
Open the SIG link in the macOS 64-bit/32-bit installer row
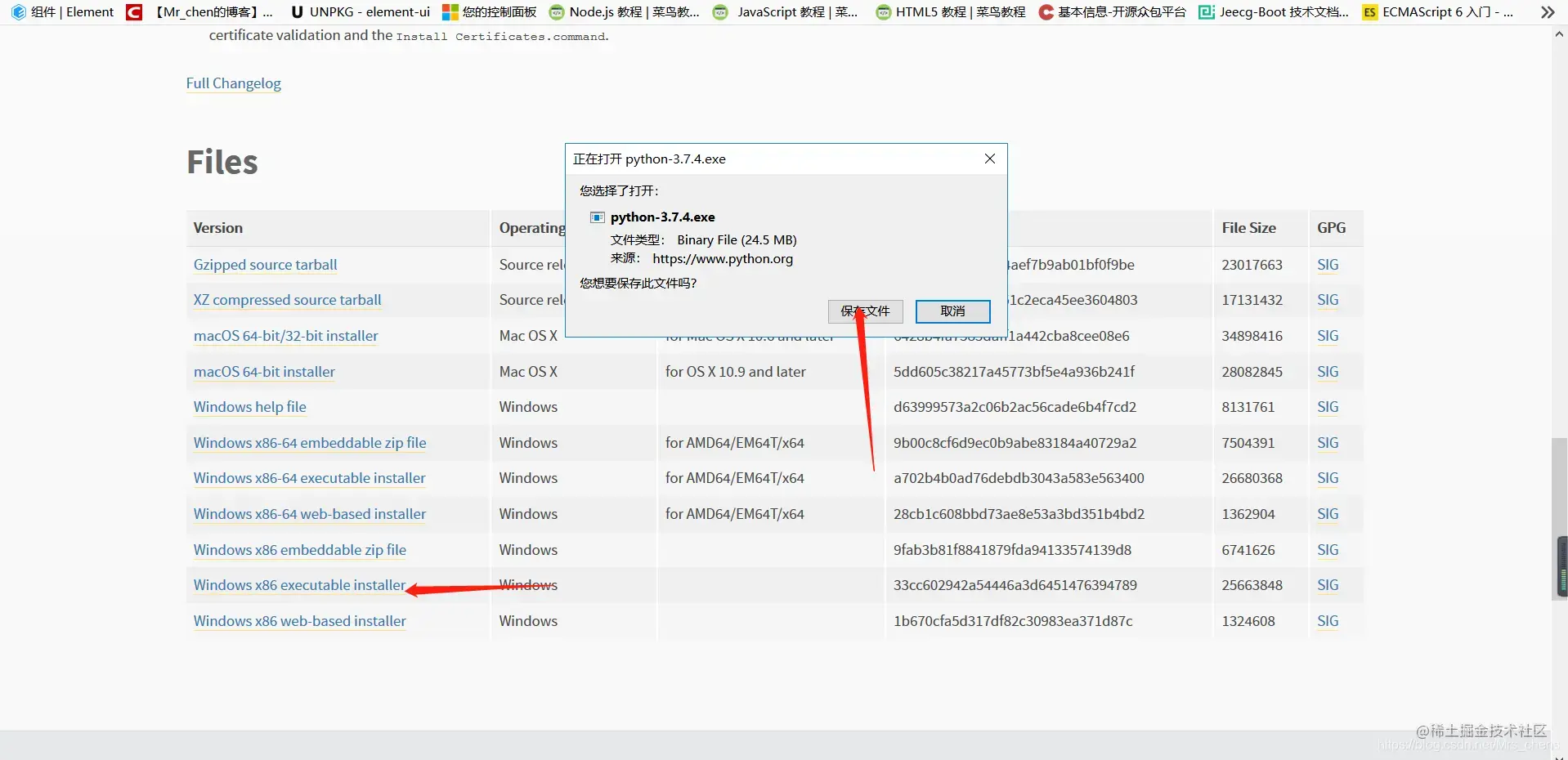coord(1328,336)
